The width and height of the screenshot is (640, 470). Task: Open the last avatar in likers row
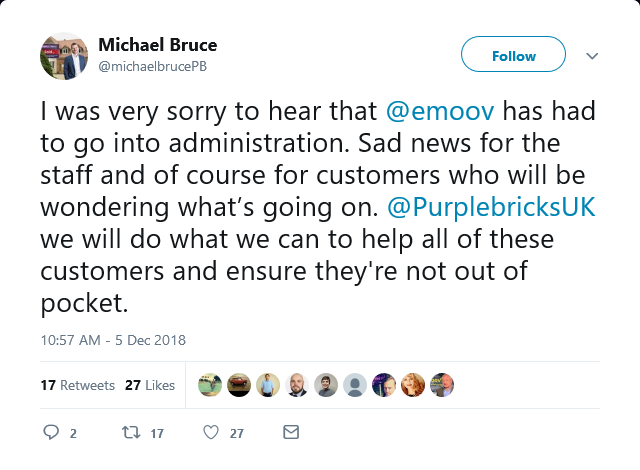coord(442,385)
